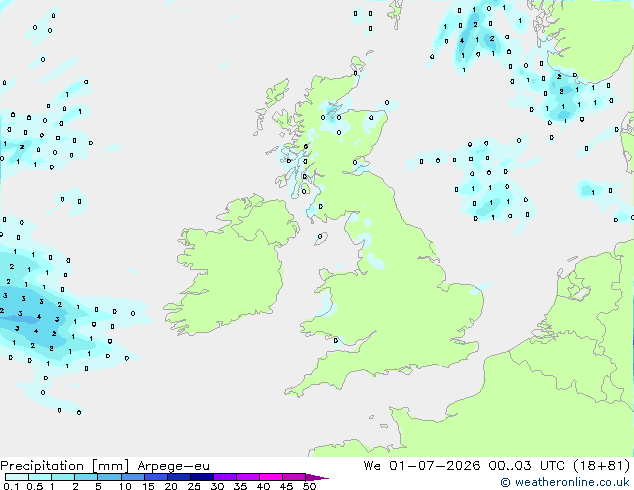The width and height of the screenshot is (634, 490).
Task: Click the 'Arpege-eu' model name label
Action: 173,466
